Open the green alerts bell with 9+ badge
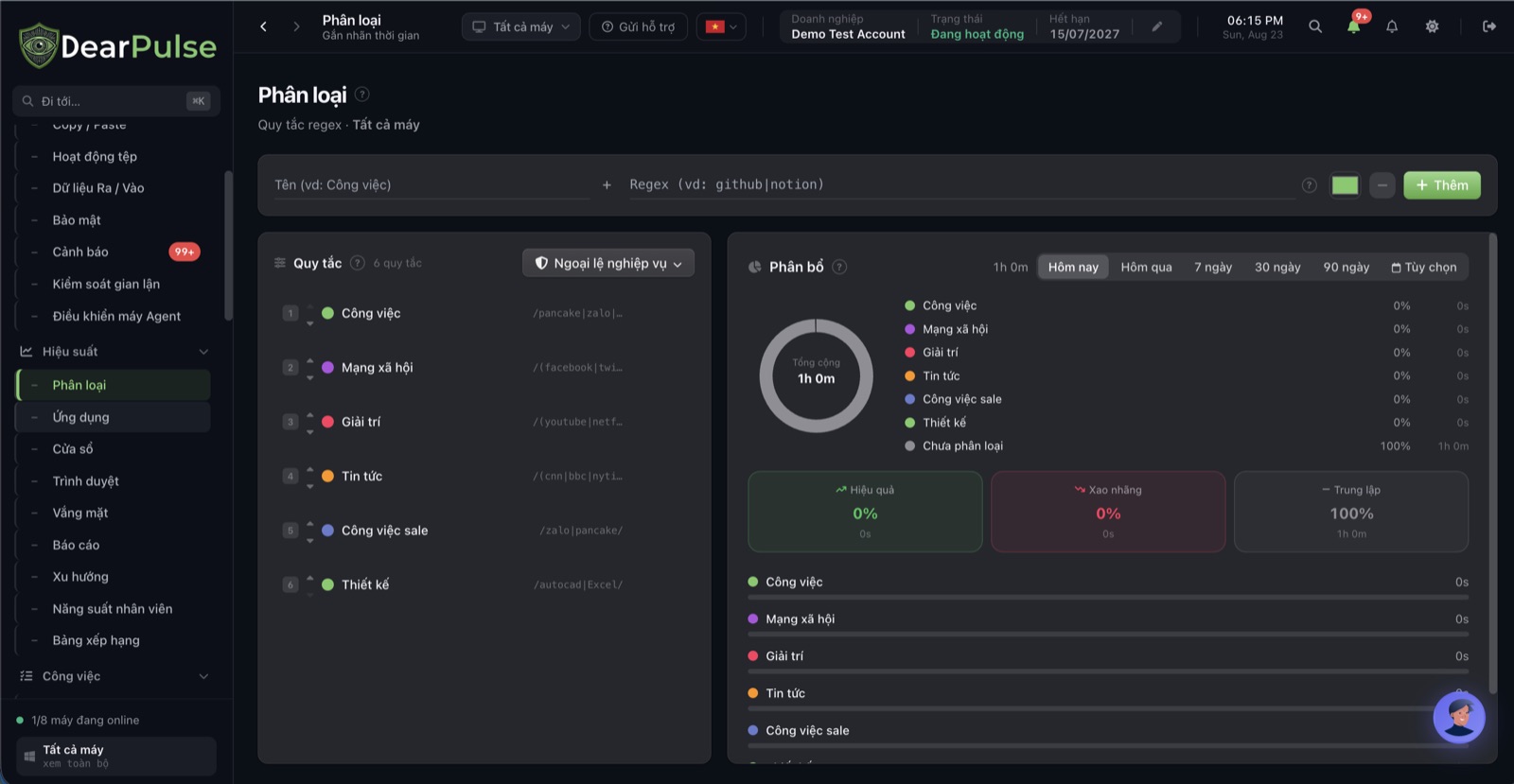The image size is (1514, 784). tap(1354, 26)
